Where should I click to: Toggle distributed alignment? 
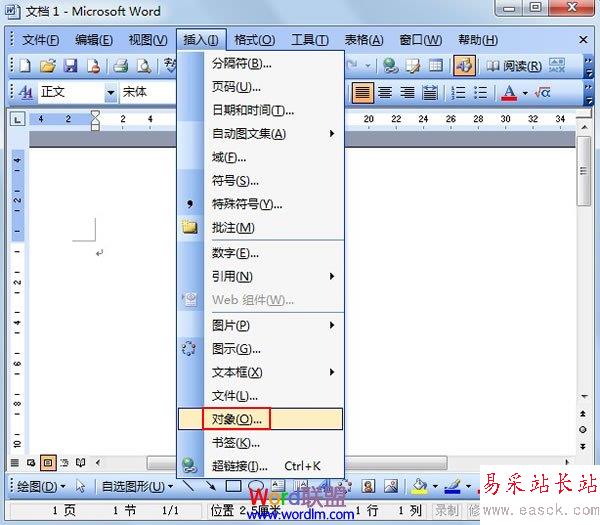tap(430, 93)
